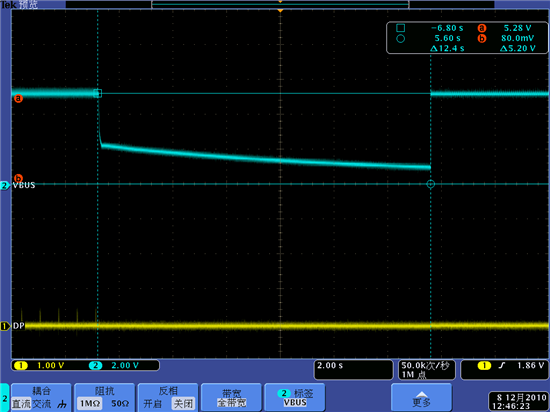Turn invert off with 关闭
This screenshot has height=412, width=550.
pos(183,404)
